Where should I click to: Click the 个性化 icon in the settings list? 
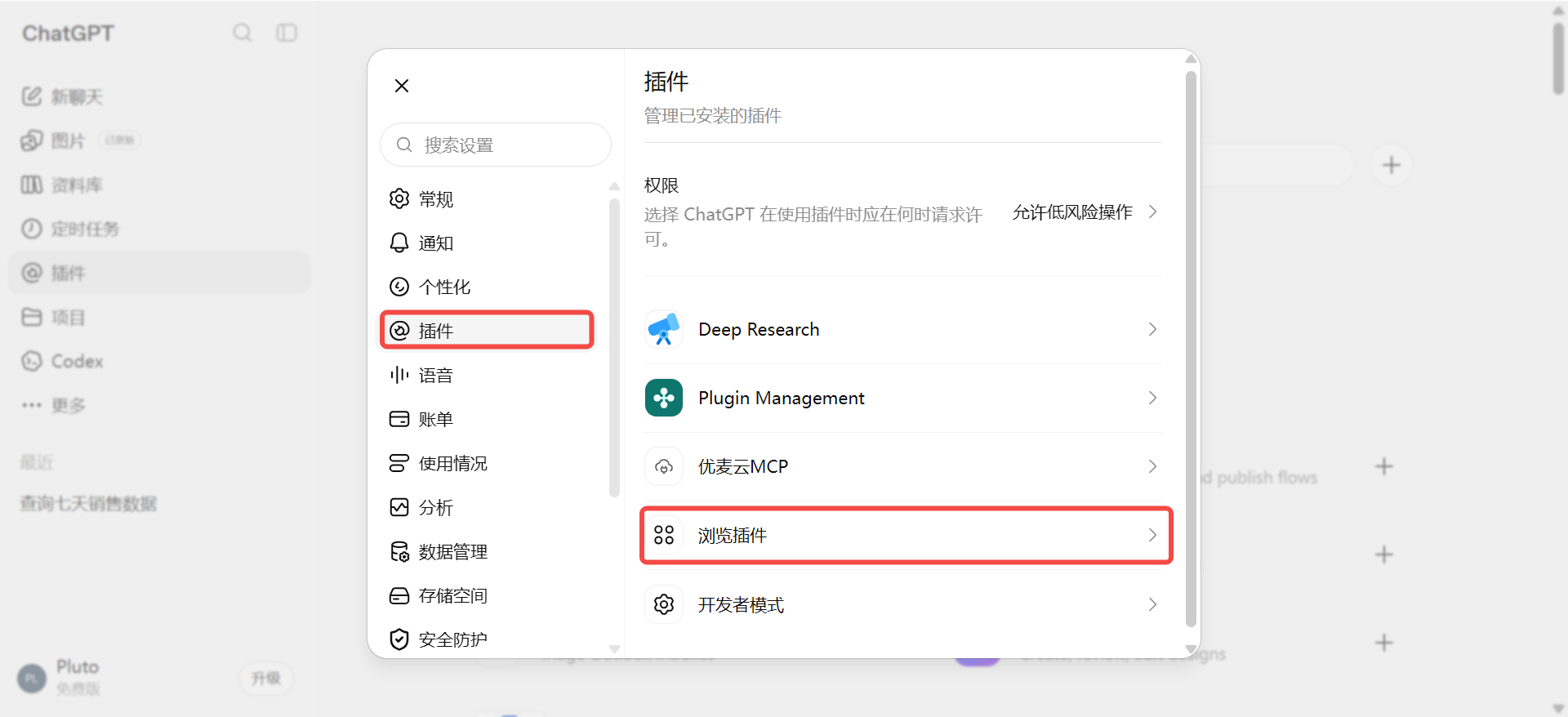pos(399,287)
